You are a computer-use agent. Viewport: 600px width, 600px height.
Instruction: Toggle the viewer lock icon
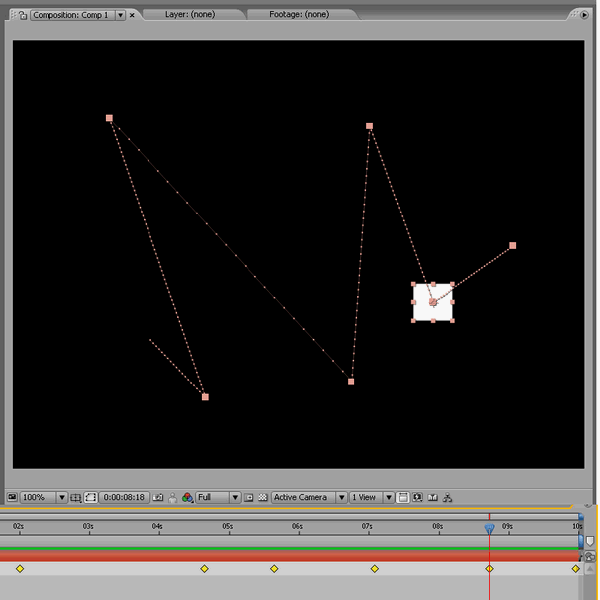tap(23, 15)
